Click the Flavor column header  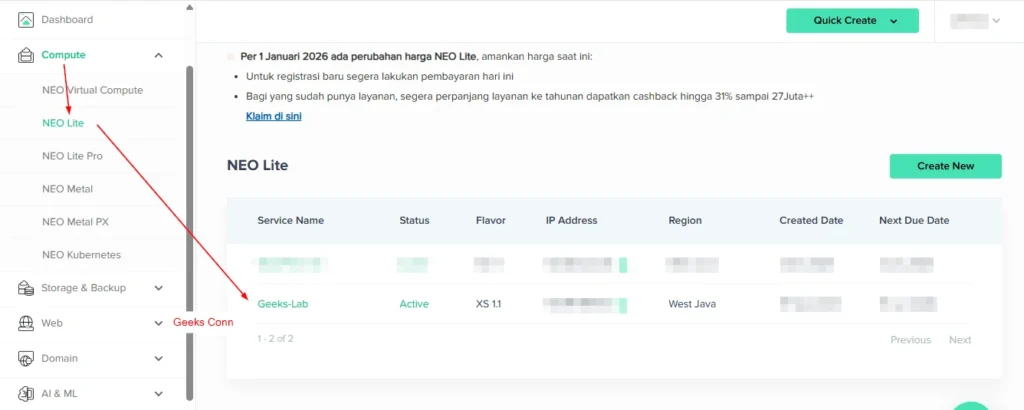pyautogui.click(x=491, y=221)
